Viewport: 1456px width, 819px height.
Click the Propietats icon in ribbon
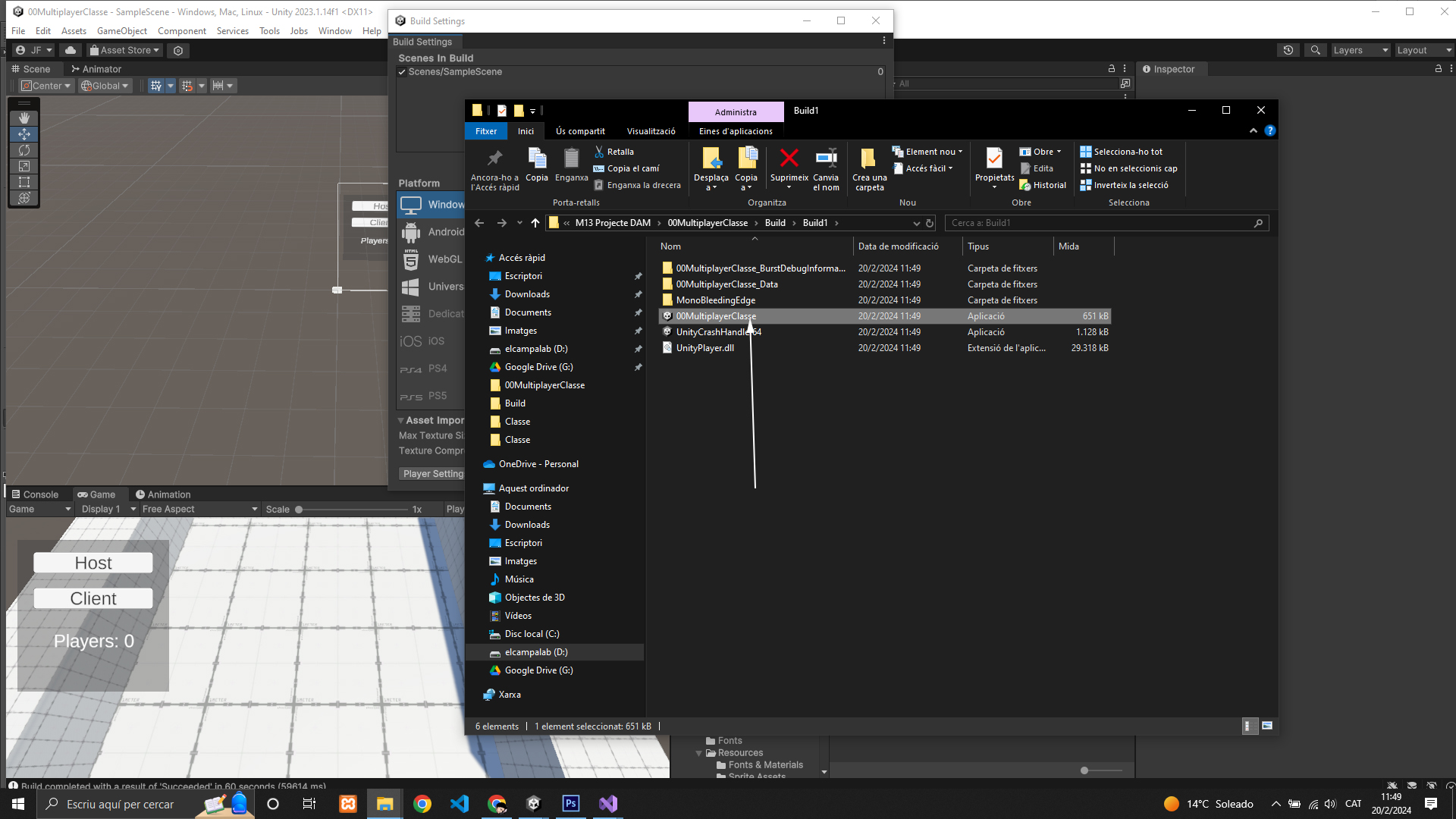coord(993,158)
